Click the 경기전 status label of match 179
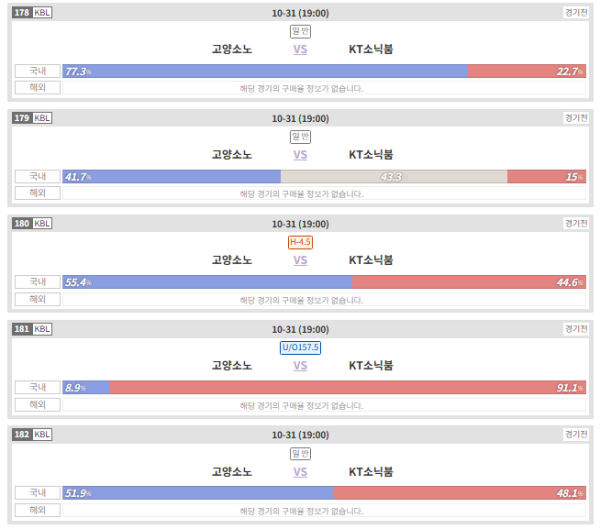 576,118
